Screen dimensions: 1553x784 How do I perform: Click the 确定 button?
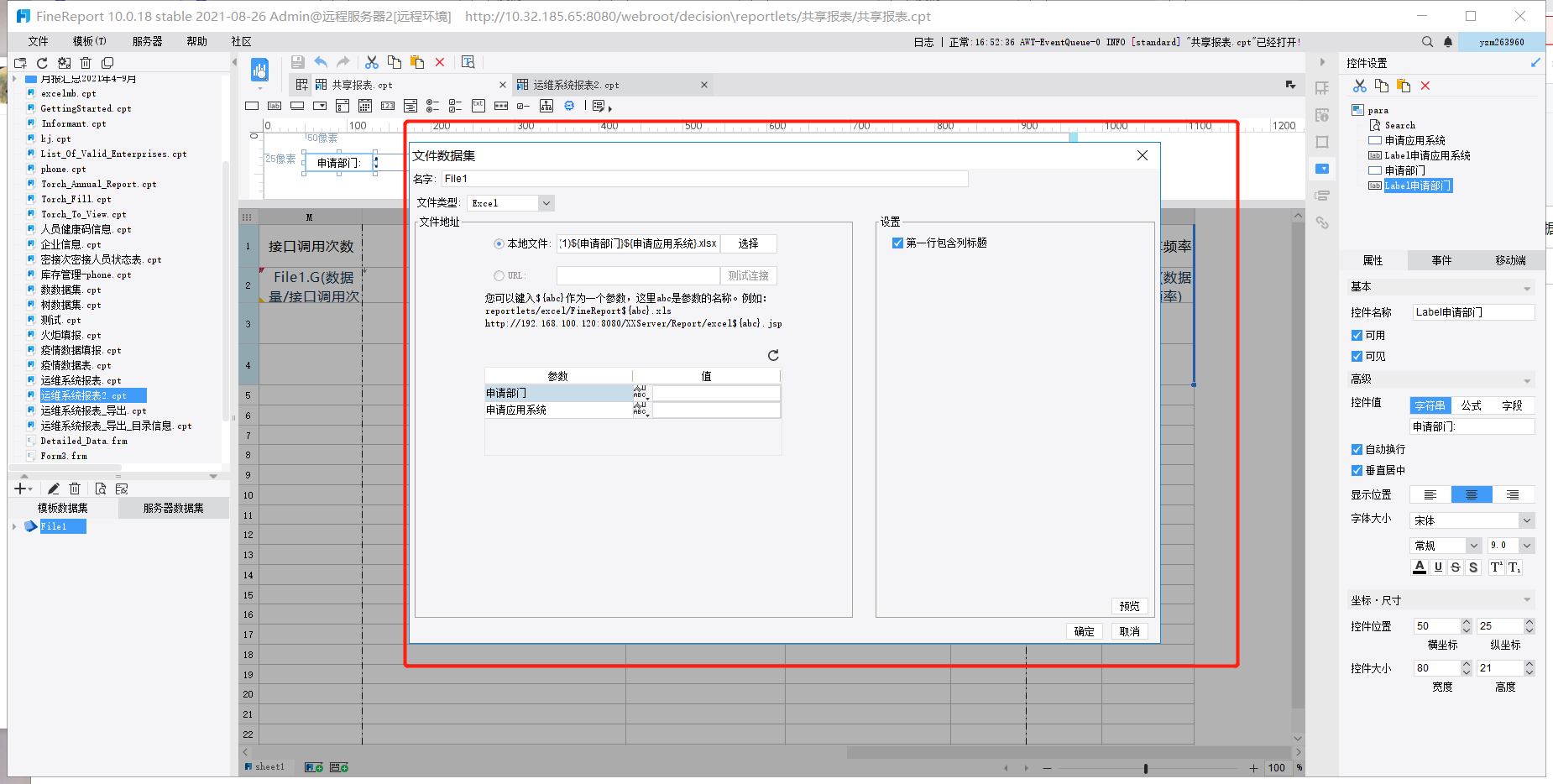click(1085, 631)
